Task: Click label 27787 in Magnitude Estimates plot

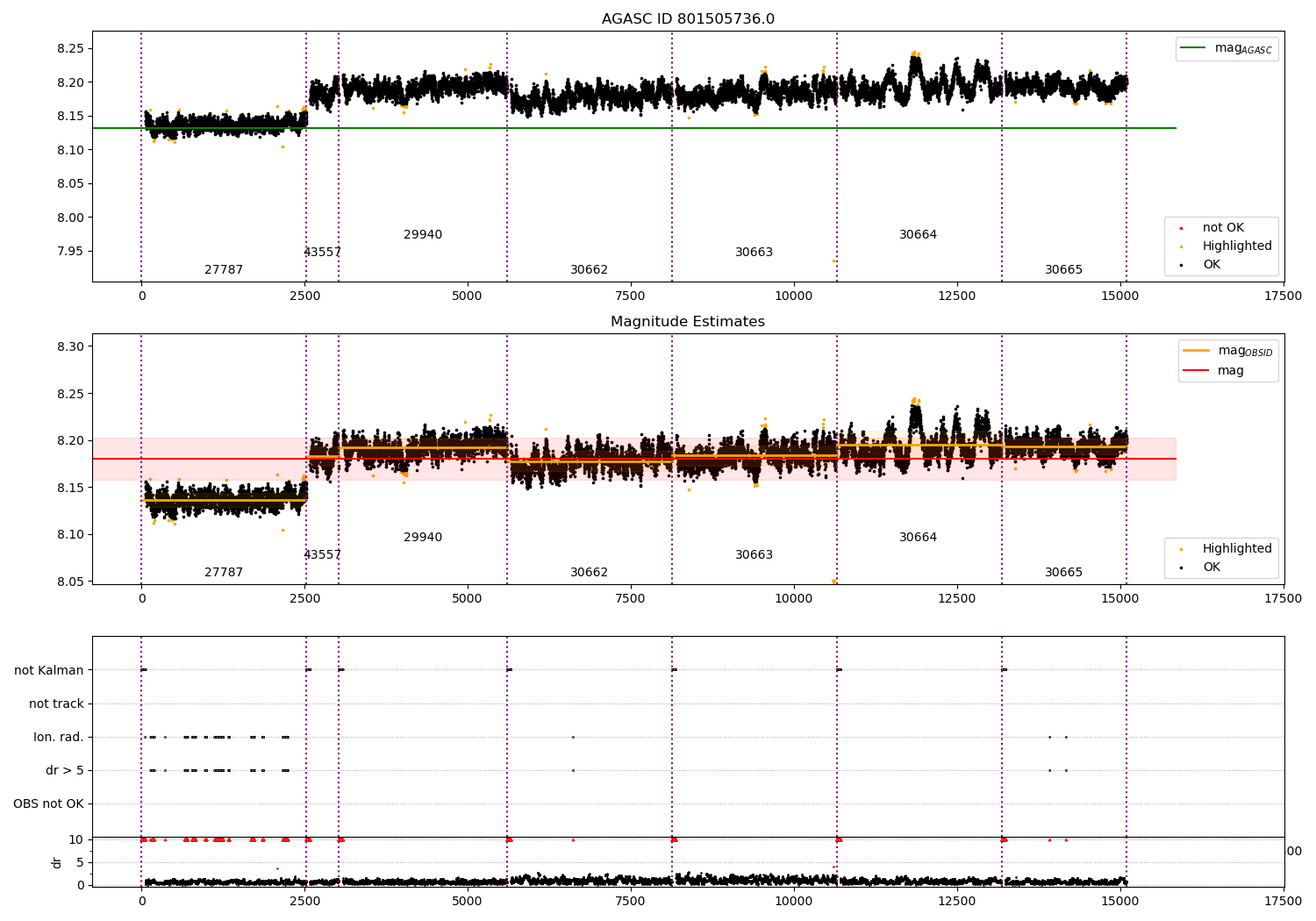Action: 224,573
